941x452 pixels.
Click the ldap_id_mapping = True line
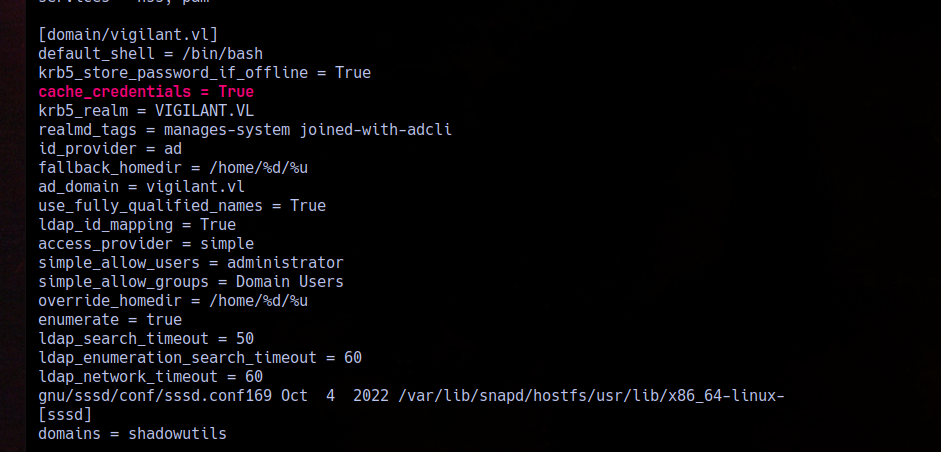[x=137, y=225]
